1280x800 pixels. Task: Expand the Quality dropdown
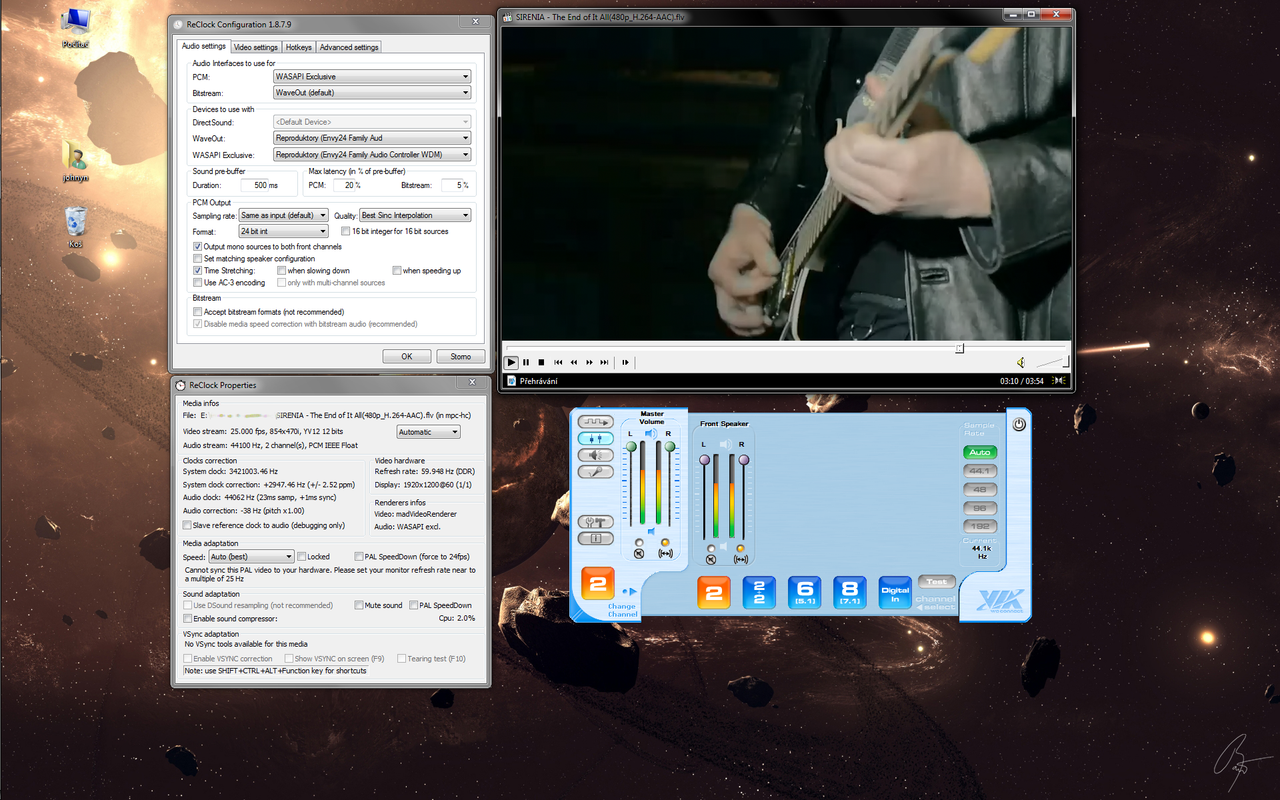point(415,215)
